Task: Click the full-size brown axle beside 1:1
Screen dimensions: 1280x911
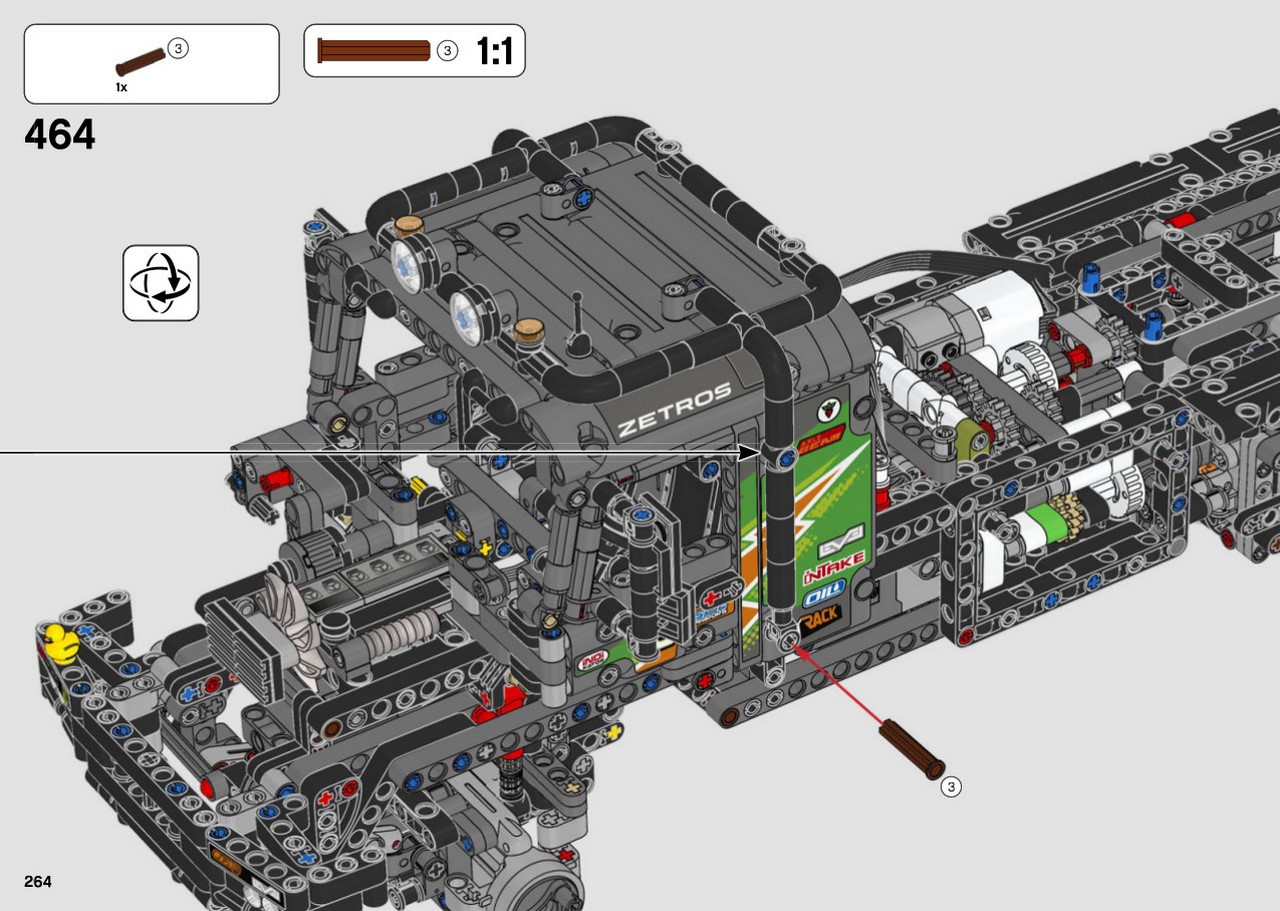Action: (374, 51)
